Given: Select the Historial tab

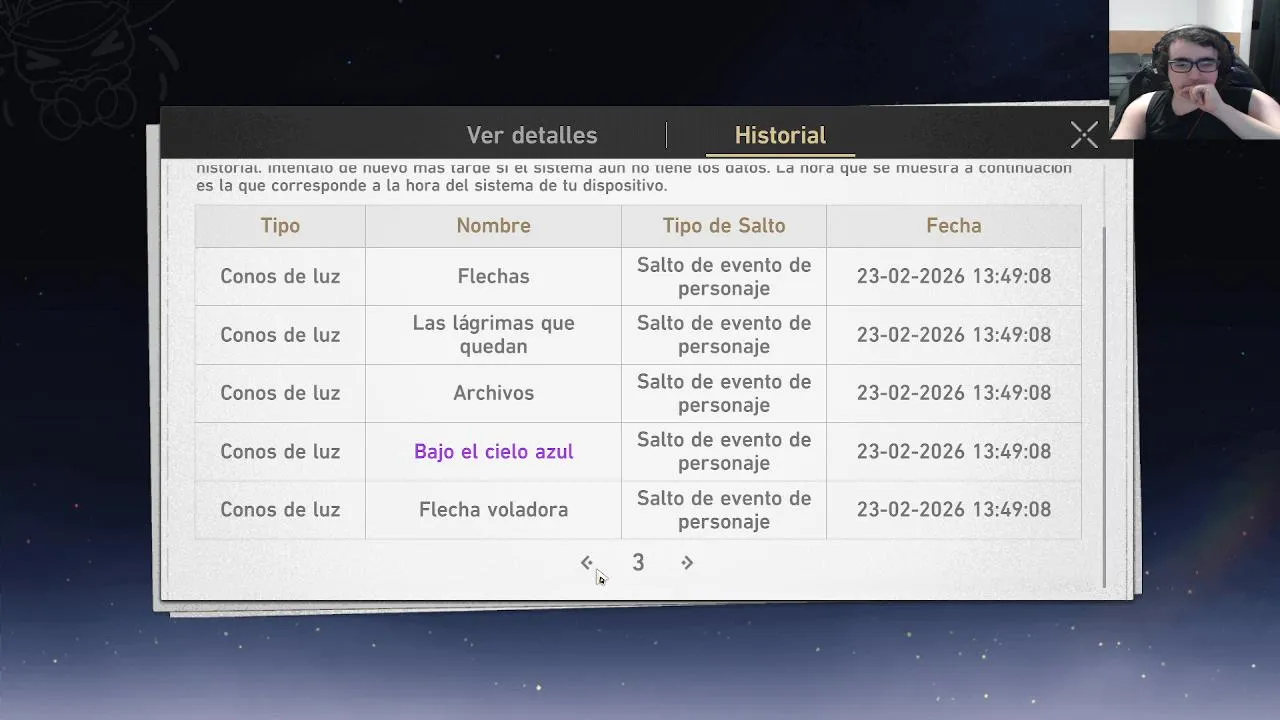Looking at the screenshot, I should click(780, 135).
